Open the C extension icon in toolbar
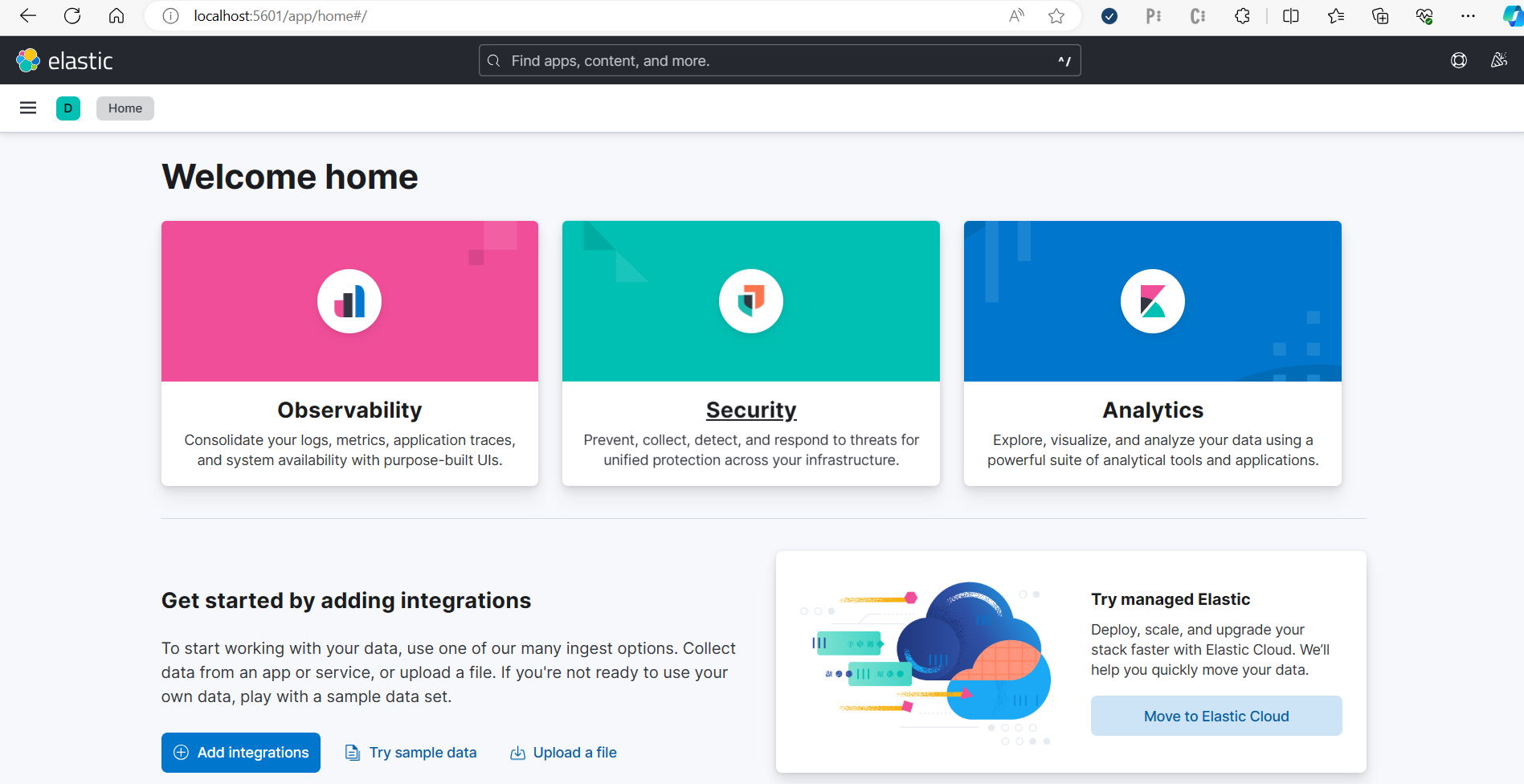Image resolution: width=1524 pixels, height=784 pixels. click(1198, 16)
